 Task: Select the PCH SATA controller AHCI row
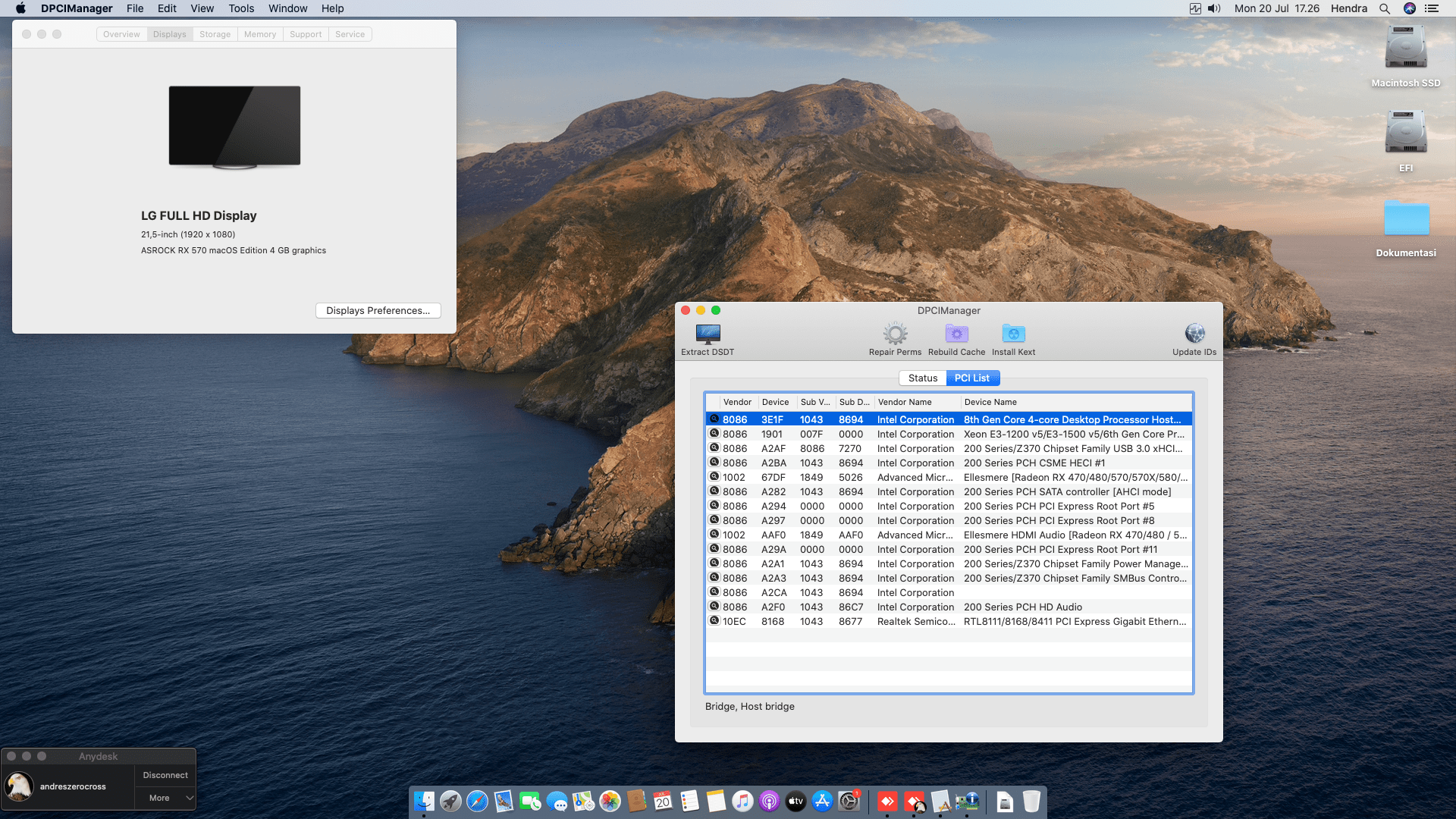[949, 491]
